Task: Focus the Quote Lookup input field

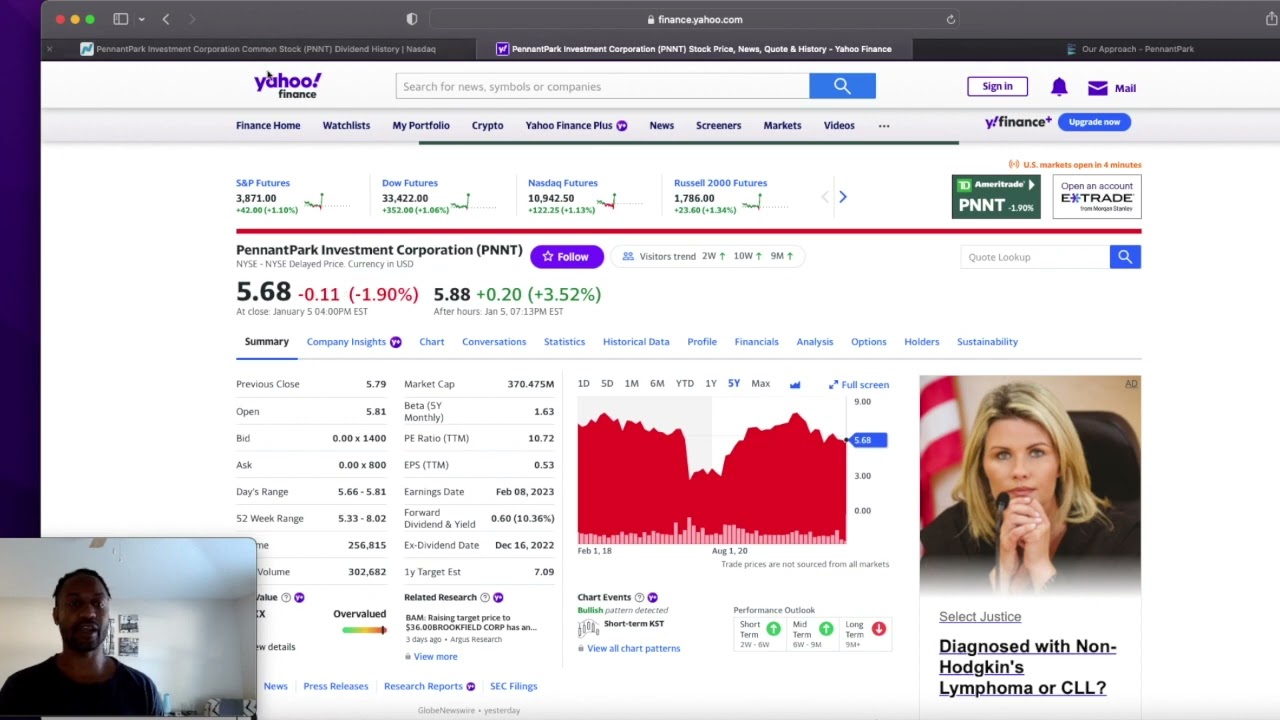Action: [1035, 257]
